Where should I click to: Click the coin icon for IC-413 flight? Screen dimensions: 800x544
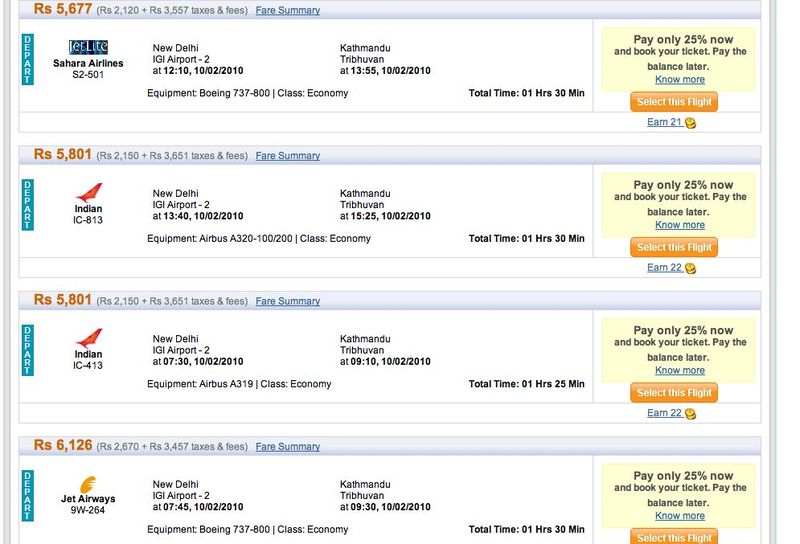pyautogui.click(x=690, y=414)
